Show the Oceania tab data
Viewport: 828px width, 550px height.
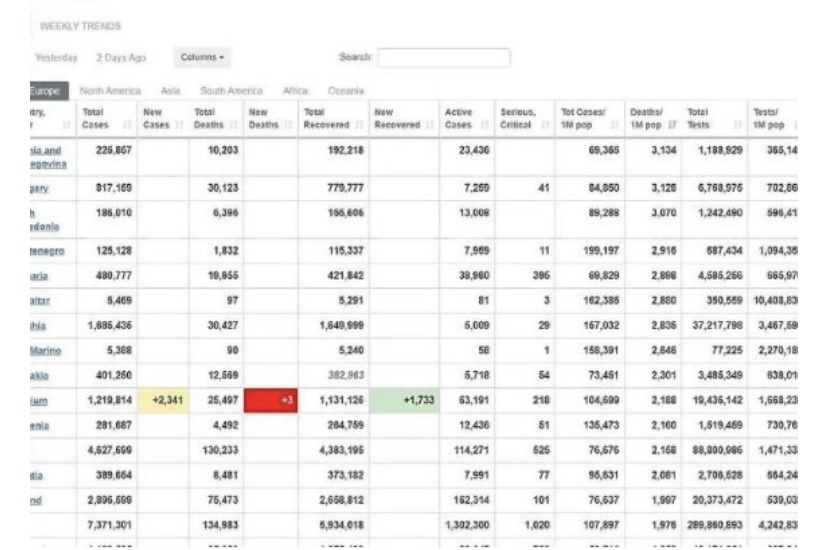point(346,91)
